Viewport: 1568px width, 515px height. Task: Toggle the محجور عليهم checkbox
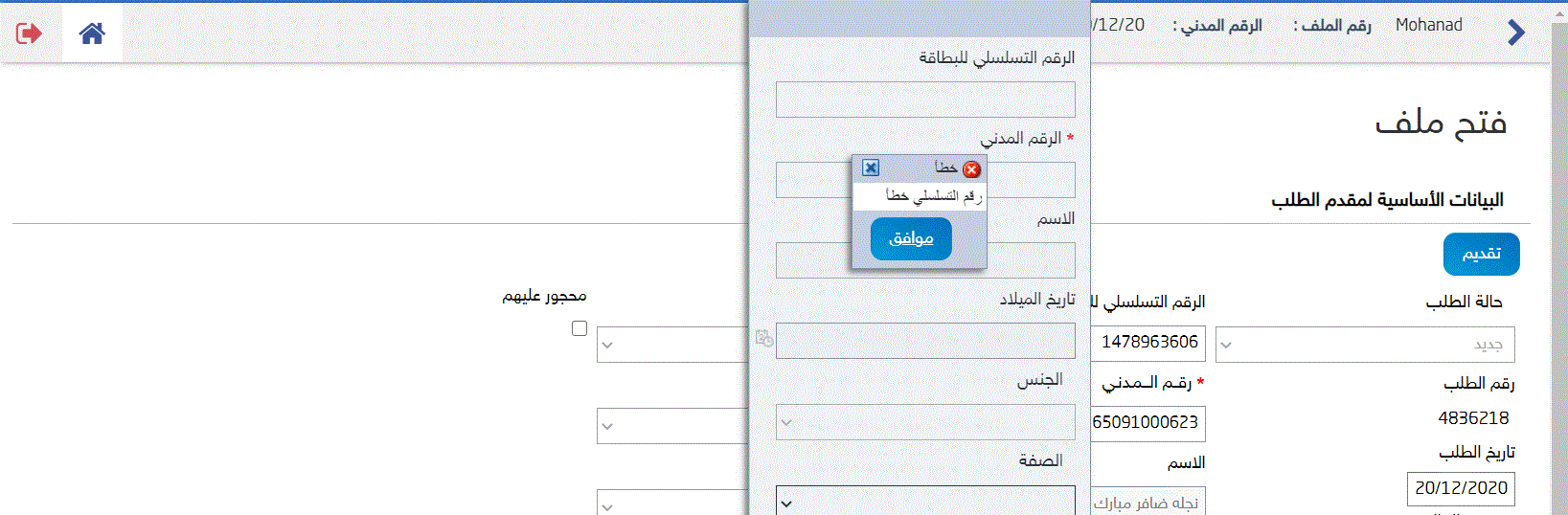click(579, 328)
